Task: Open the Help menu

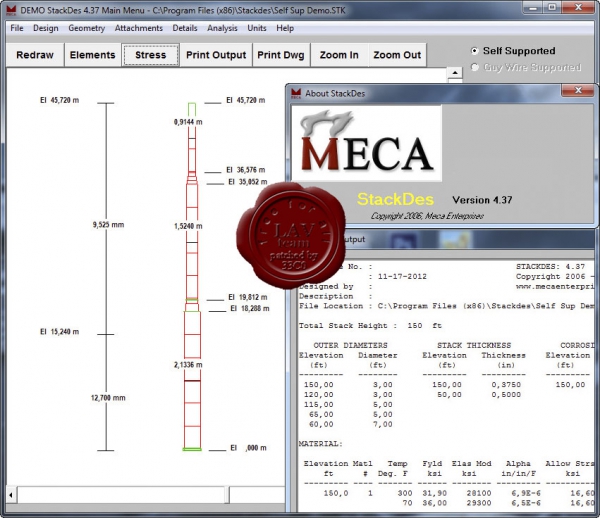Action: [x=285, y=28]
